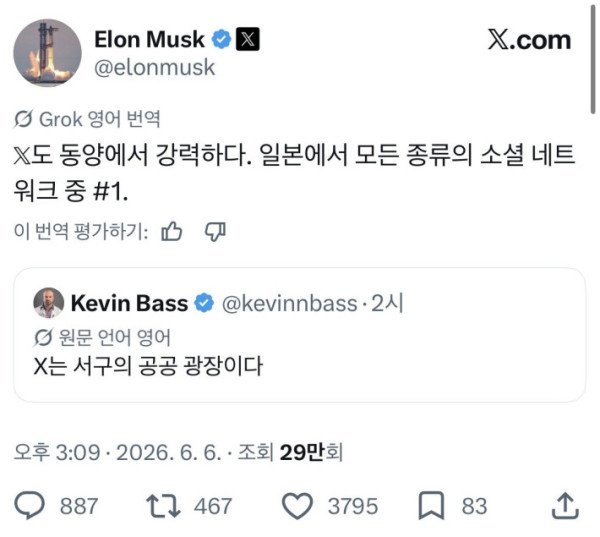This screenshot has height=537, width=600.
Task: Open the @elonmusk handle link
Action: point(155,67)
